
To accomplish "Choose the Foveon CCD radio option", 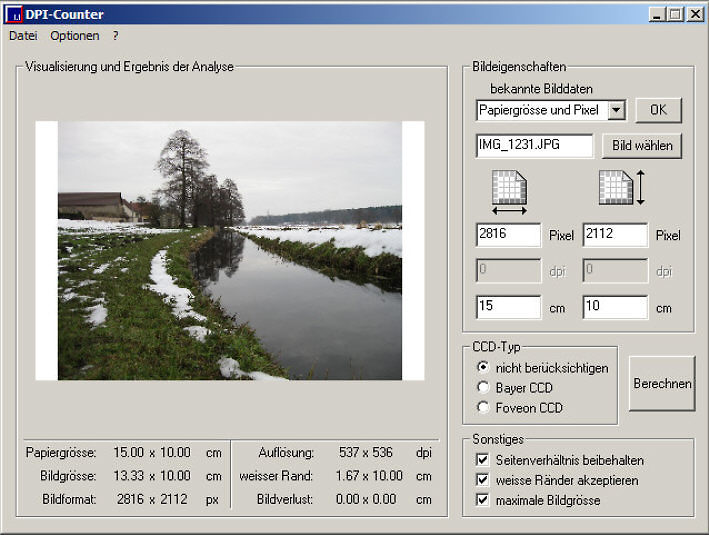I will (x=483, y=407).
